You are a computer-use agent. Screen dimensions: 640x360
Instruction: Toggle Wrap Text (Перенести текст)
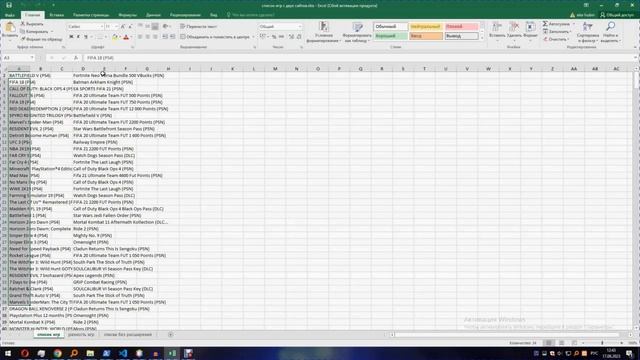(198, 27)
